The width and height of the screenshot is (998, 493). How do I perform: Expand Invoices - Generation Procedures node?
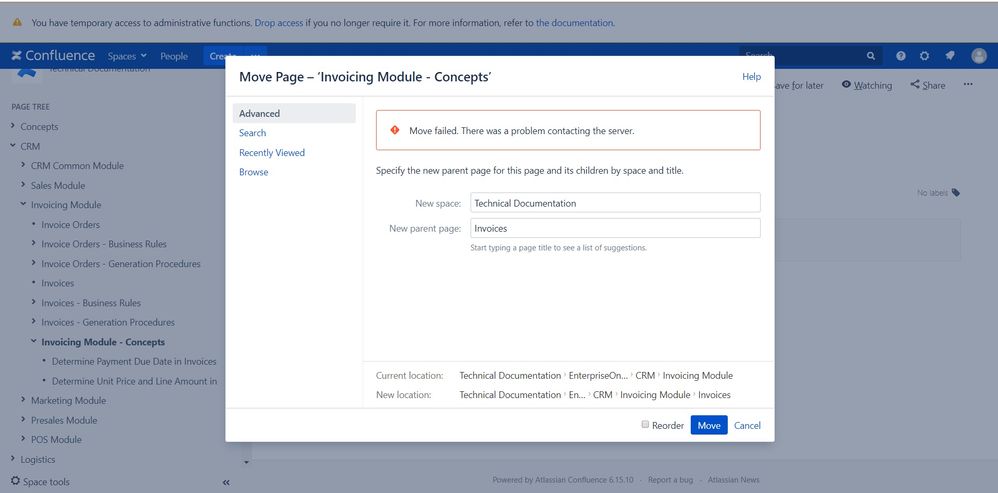click(x=34, y=321)
